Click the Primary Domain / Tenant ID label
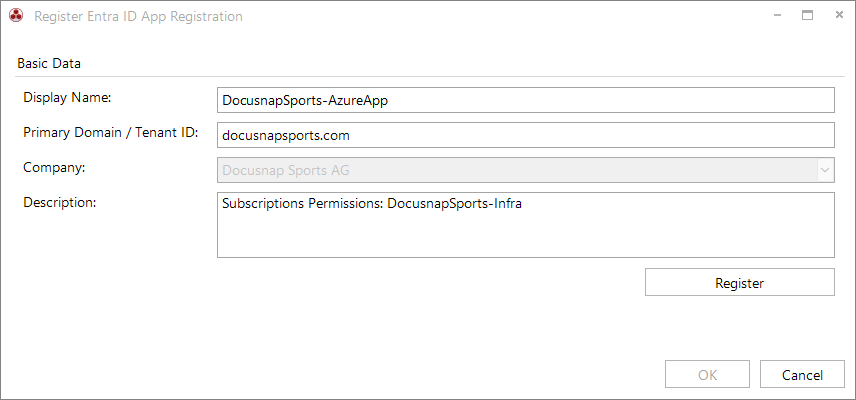Image resolution: width=856 pixels, height=400 pixels. [x=110, y=133]
